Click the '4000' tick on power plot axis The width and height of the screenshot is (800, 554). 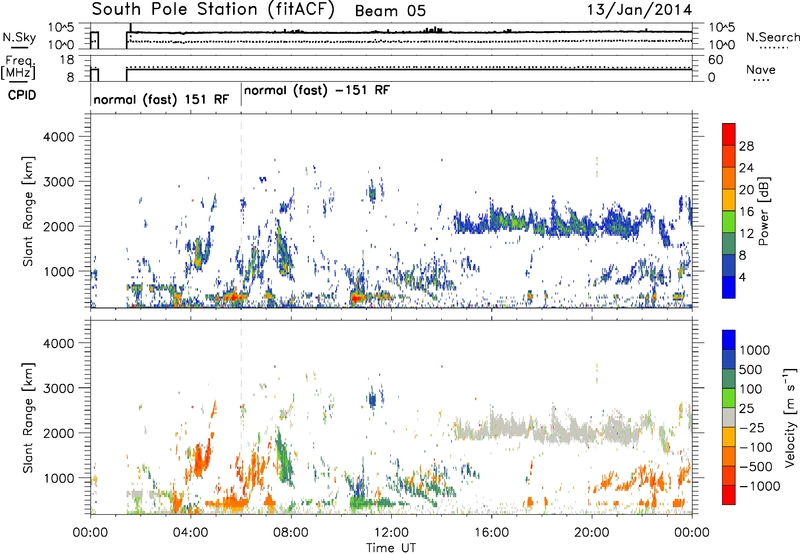pyautogui.click(x=58, y=137)
